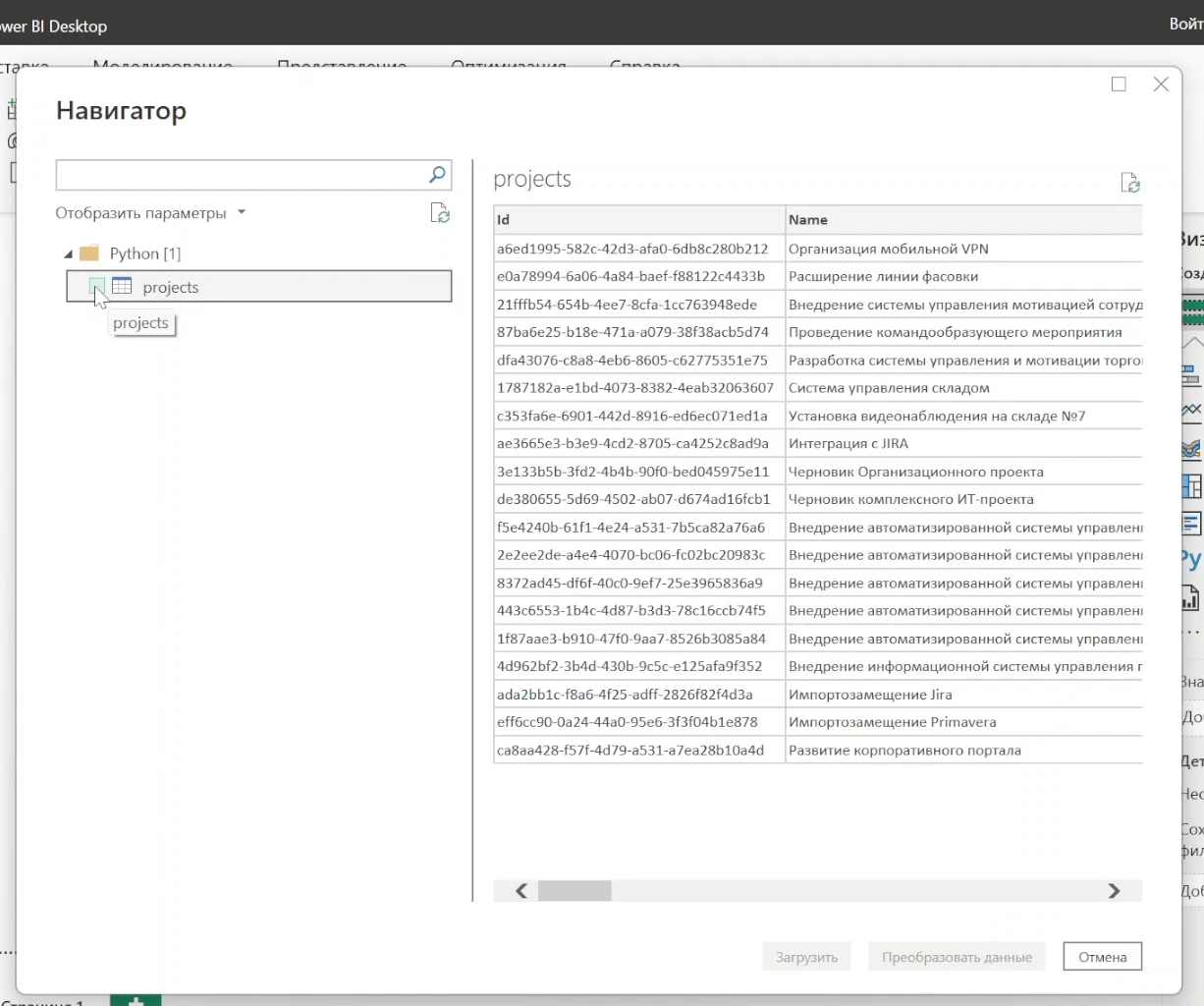Click the cell 'Установка видеонаблюдения на складе №7'

(x=964, y=416)
